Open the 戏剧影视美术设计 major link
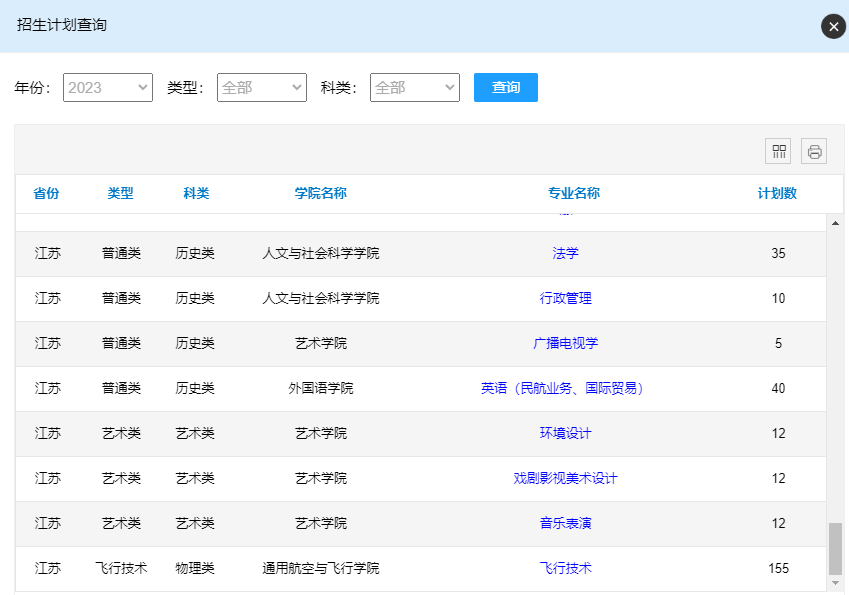Screen dimensions: 849x595 click(x=565, y=478)
